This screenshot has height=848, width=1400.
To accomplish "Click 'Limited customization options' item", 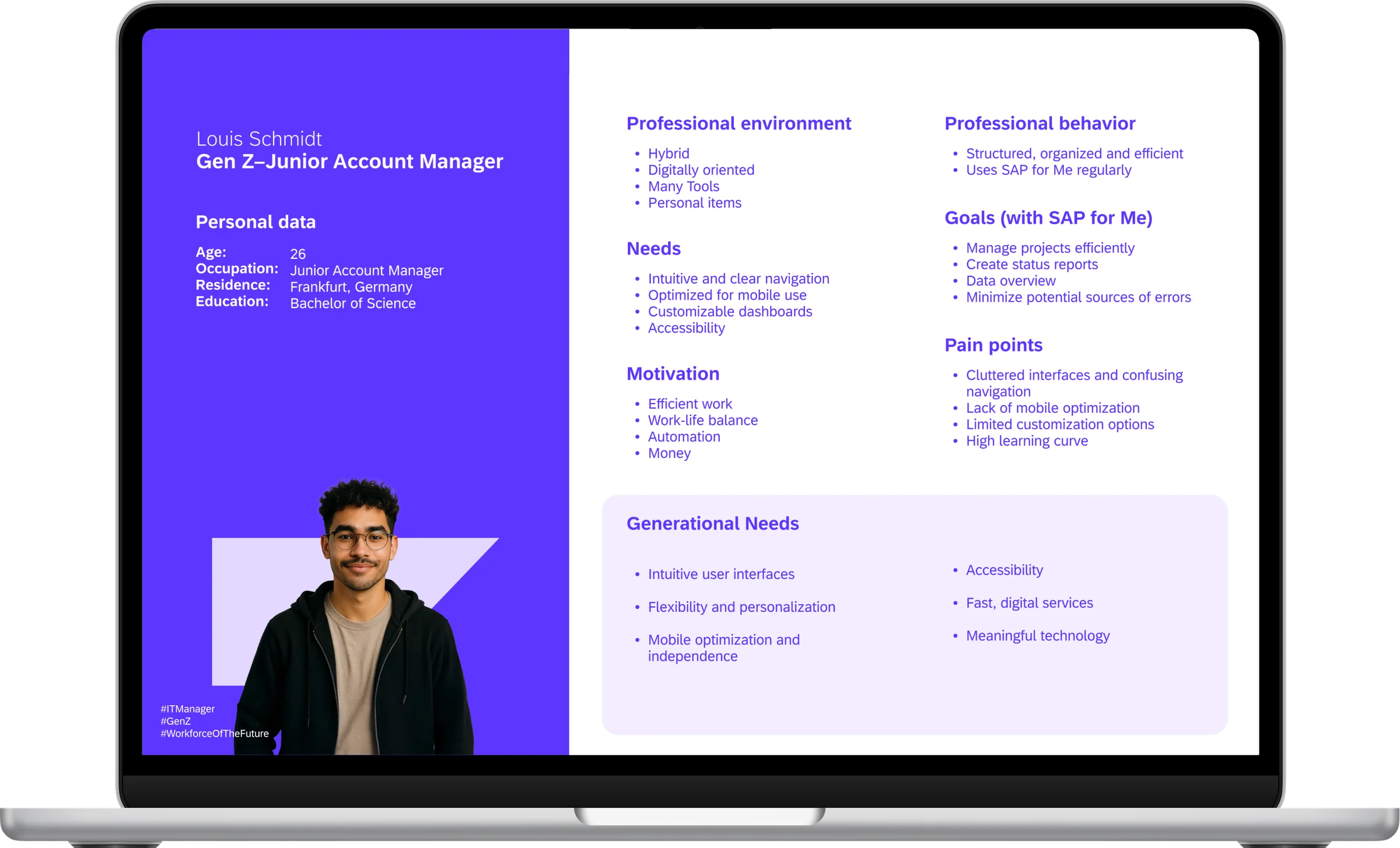I will click(x=1060, y=424).
